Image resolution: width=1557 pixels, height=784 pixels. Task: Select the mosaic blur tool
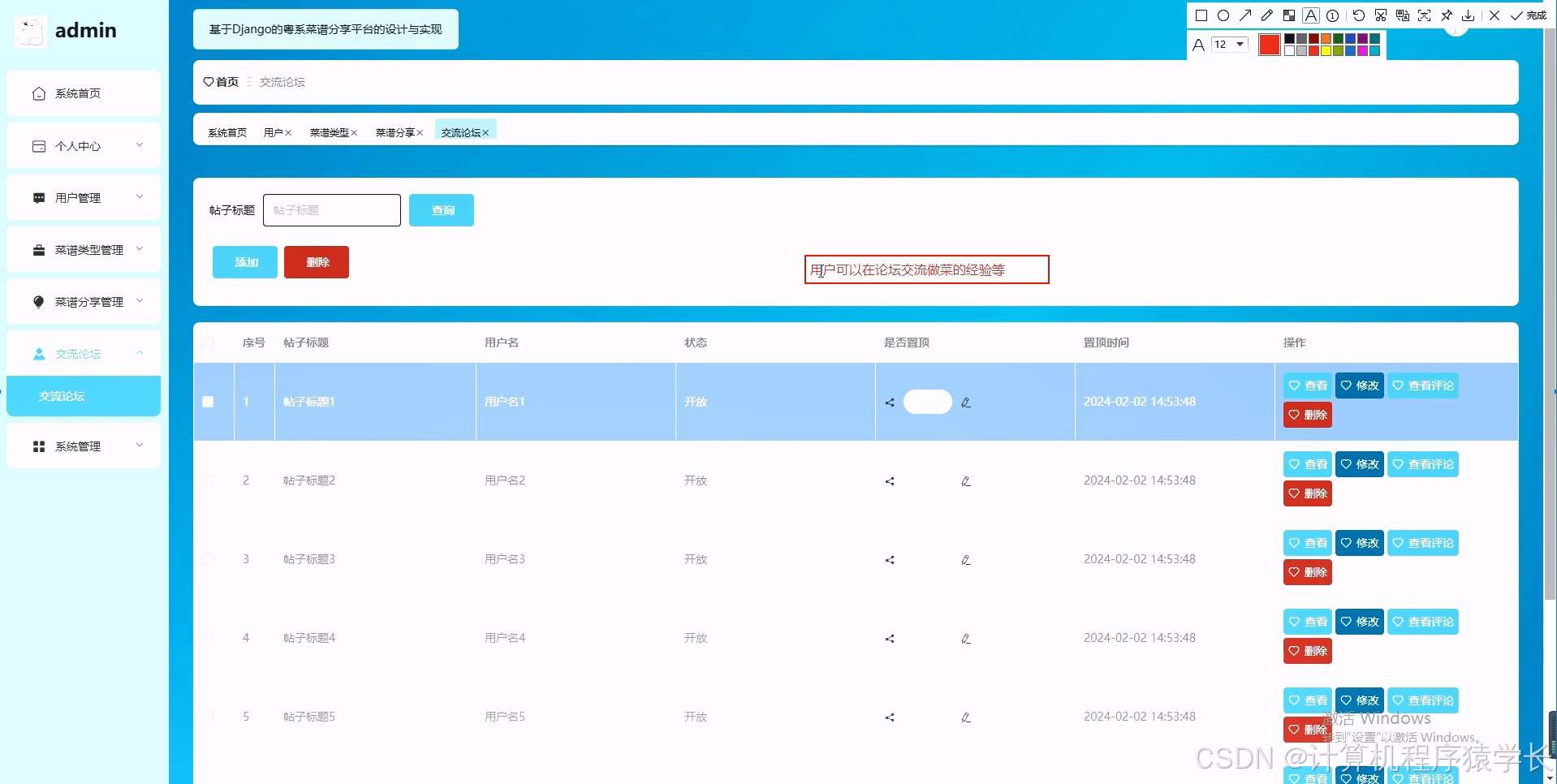(1289, 15)
